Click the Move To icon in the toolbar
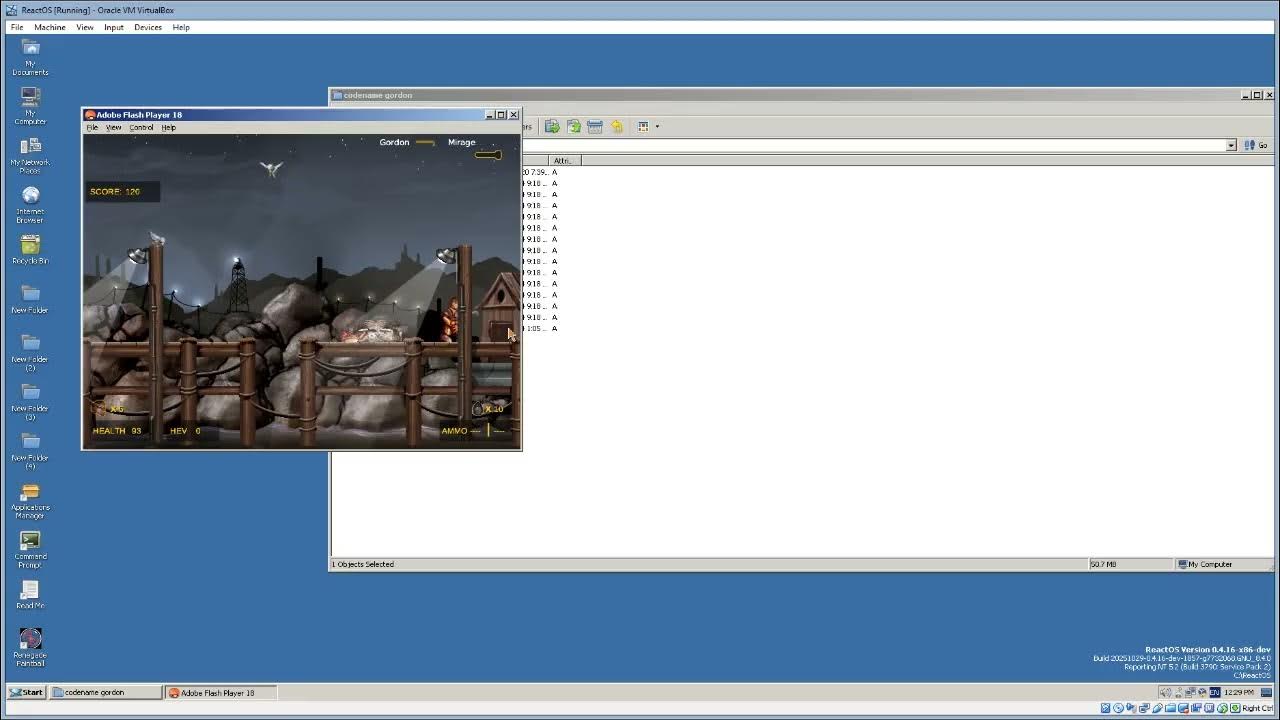Image resolution: width=1280 pixels, height=720 pixels. (552, 126)
